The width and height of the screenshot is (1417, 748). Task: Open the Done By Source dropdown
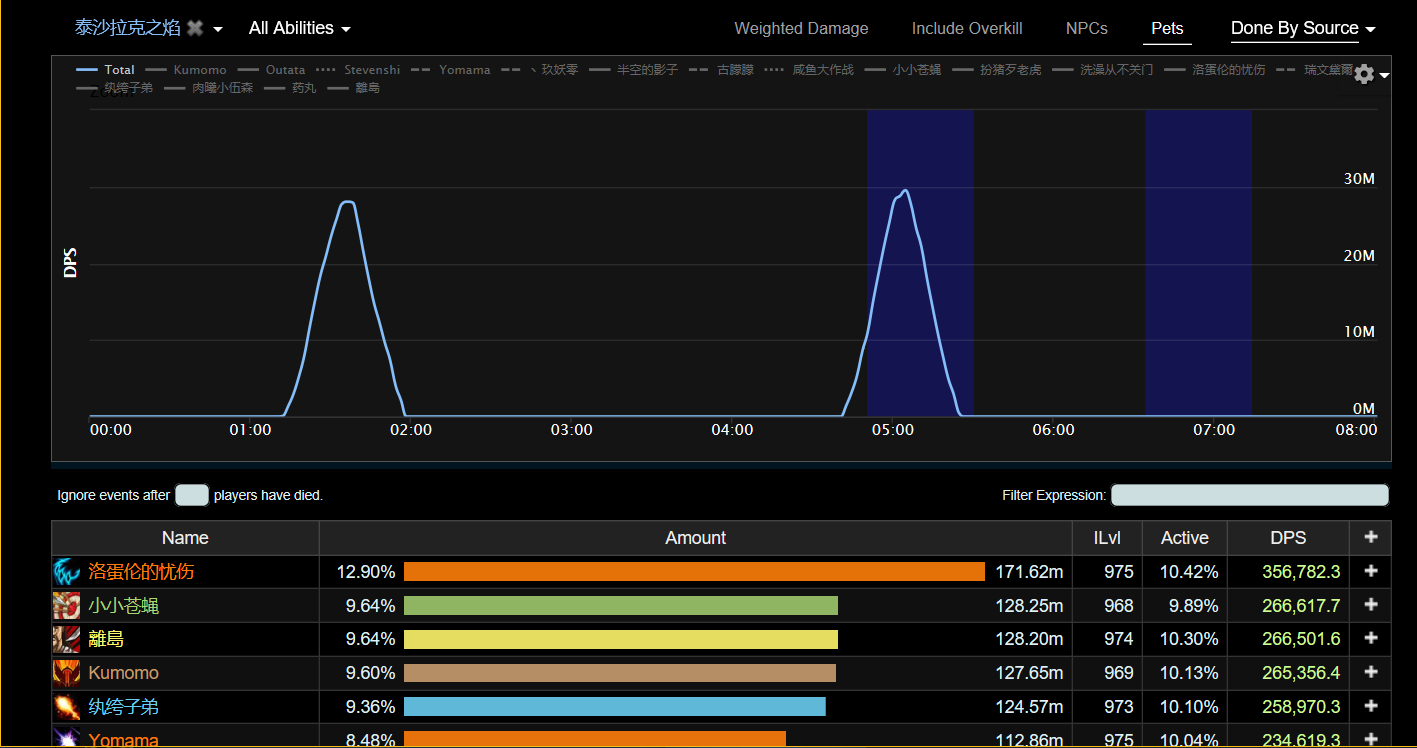point(1303,28)
